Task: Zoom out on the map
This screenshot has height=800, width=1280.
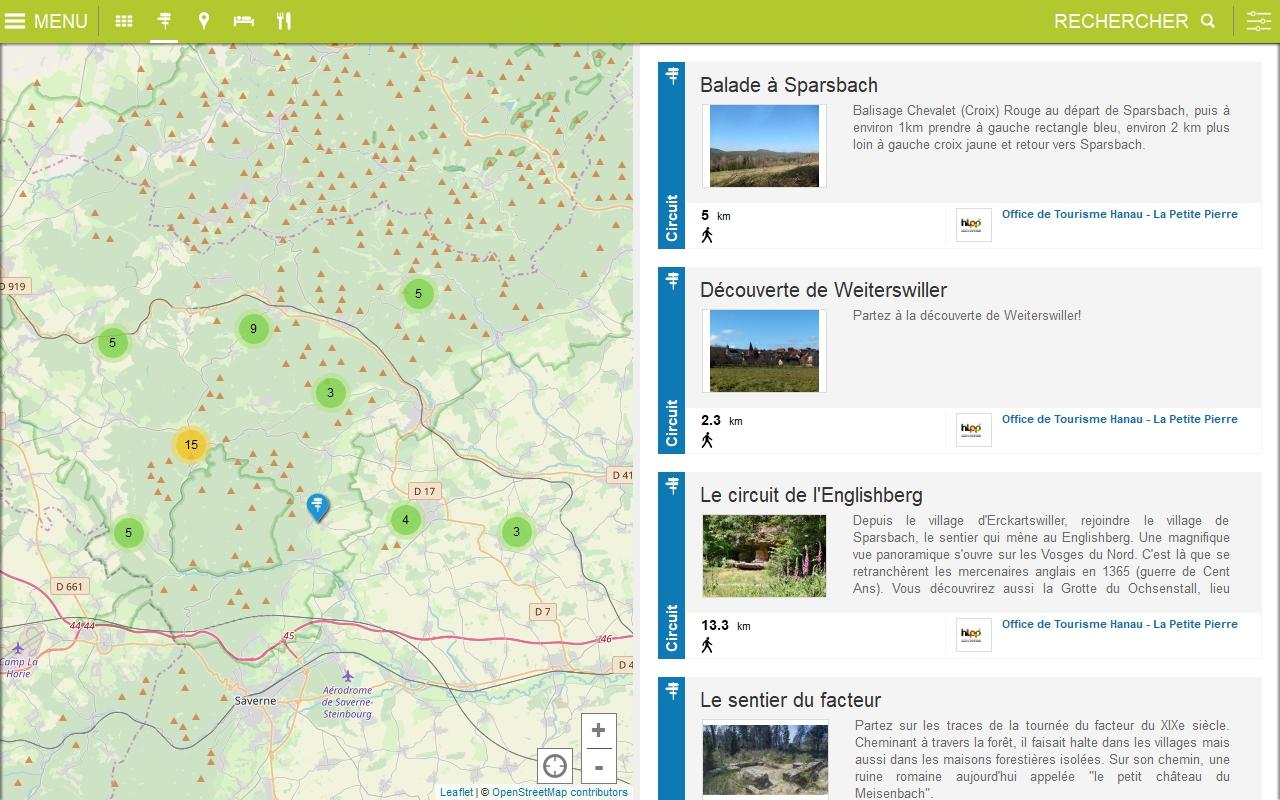Action: pyautogui.click(x=598, y=767)
